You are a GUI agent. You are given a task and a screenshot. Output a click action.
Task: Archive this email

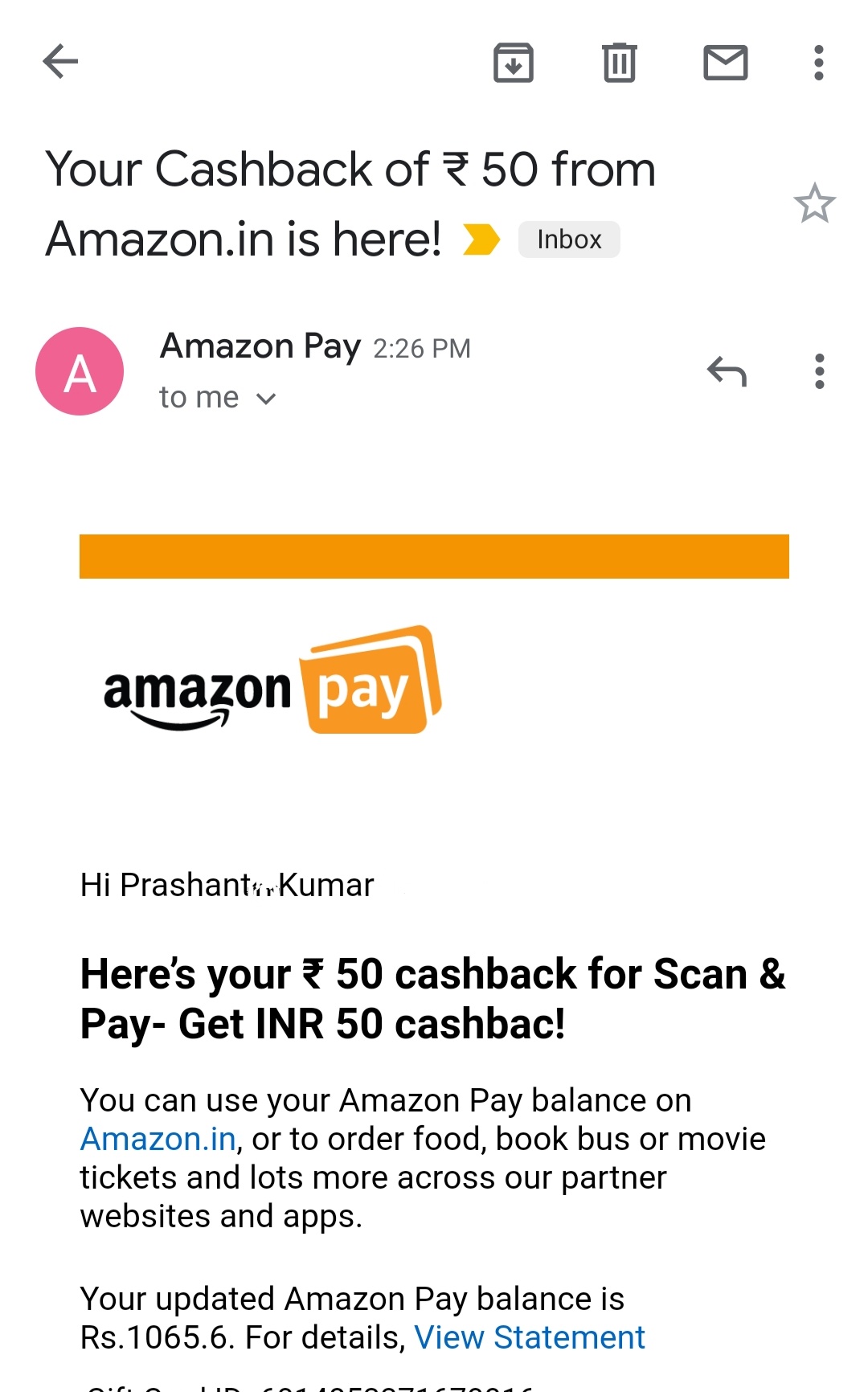coord(513,63)
